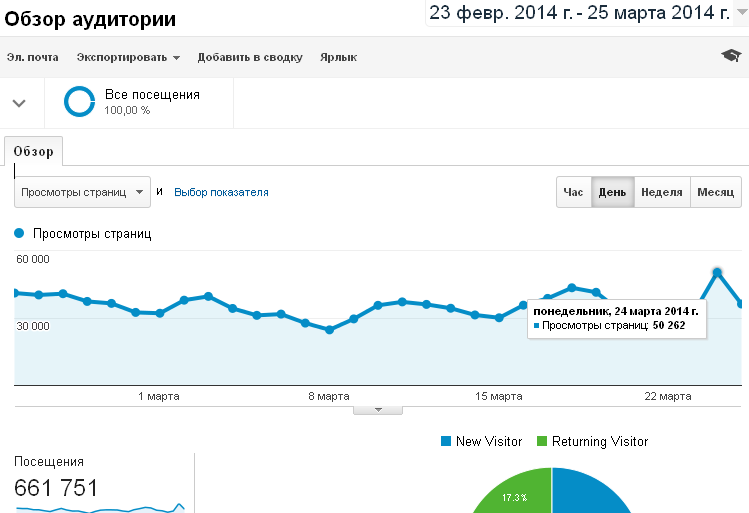Image resolution: width=749 pixels, height=513 pixels.
Task: Click the 30 000 axis value
Action: tap(33, 326)
